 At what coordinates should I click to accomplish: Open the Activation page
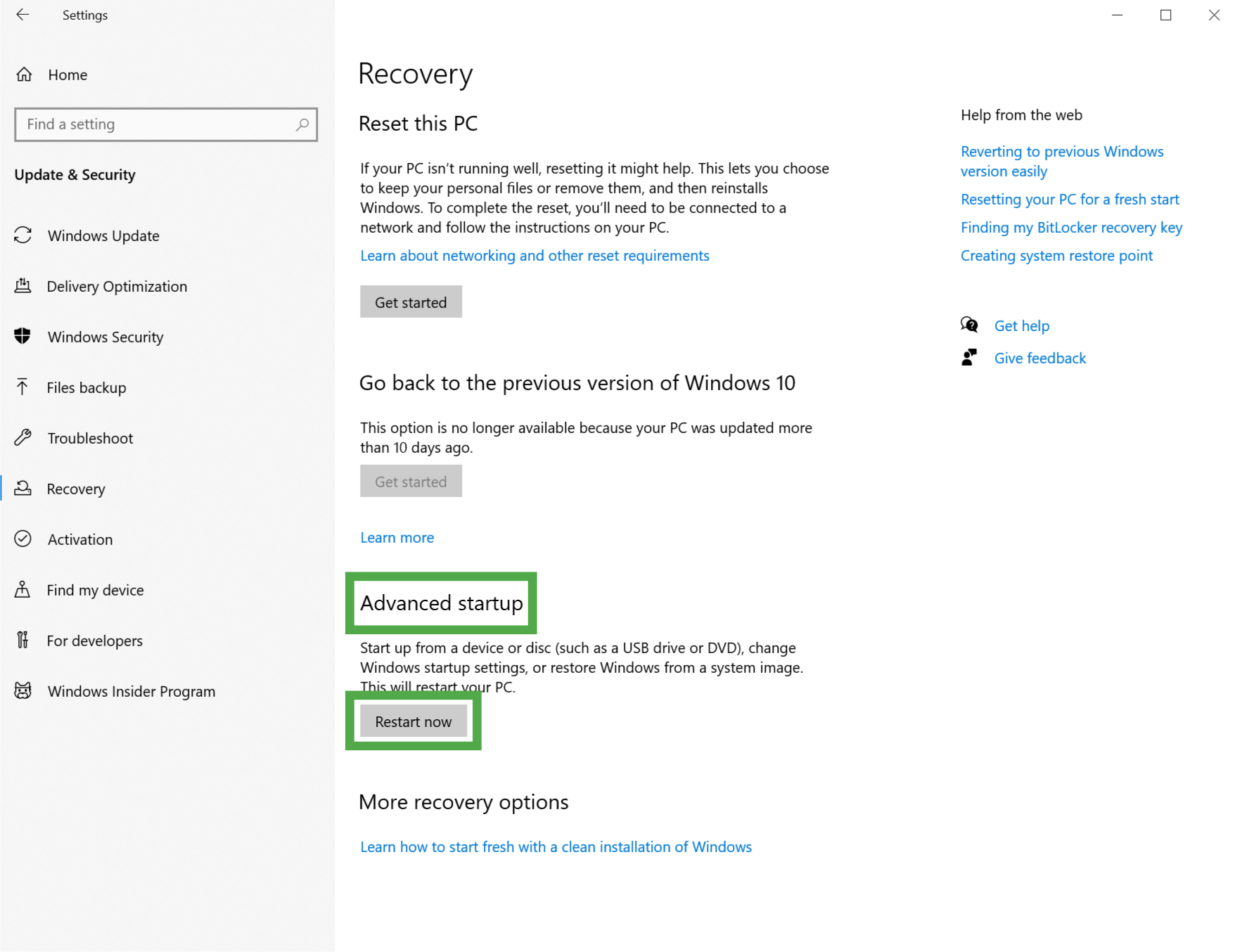[x=80, y=539]
